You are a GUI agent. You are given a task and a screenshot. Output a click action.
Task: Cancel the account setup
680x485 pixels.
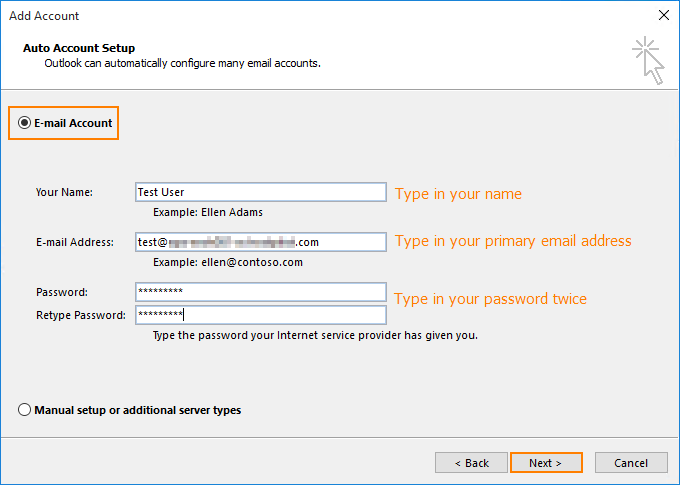(x=631, y=463)
